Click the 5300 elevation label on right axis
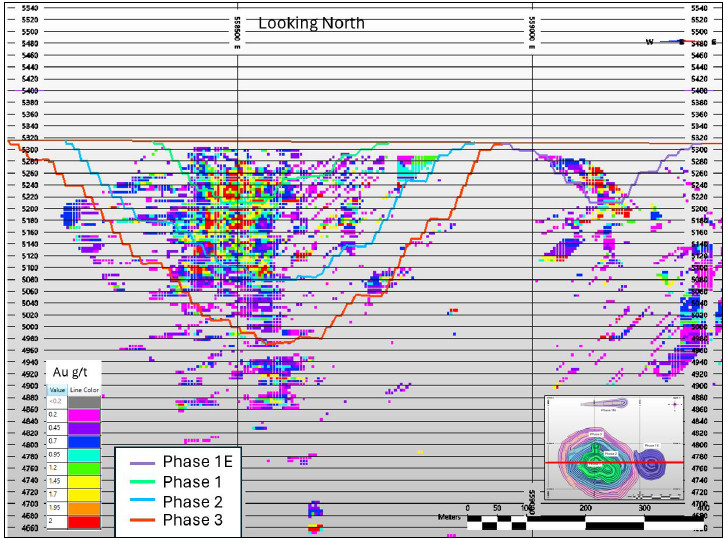 tap(700, 150)
